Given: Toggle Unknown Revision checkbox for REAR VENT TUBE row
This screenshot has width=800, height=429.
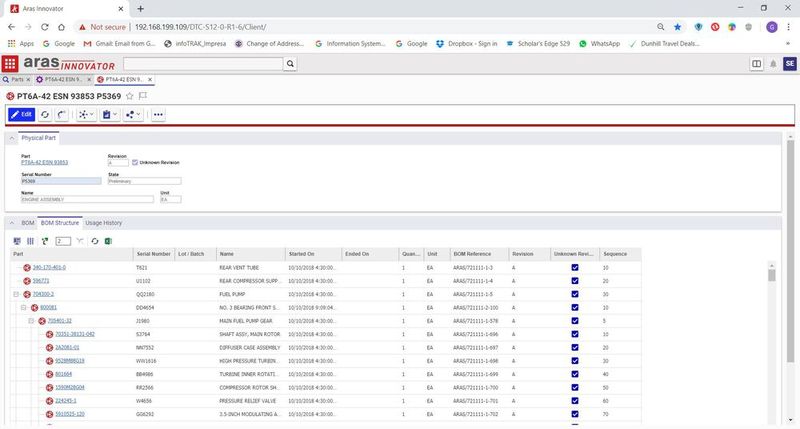Looking at the screenshot, I should tap(574, 267).
